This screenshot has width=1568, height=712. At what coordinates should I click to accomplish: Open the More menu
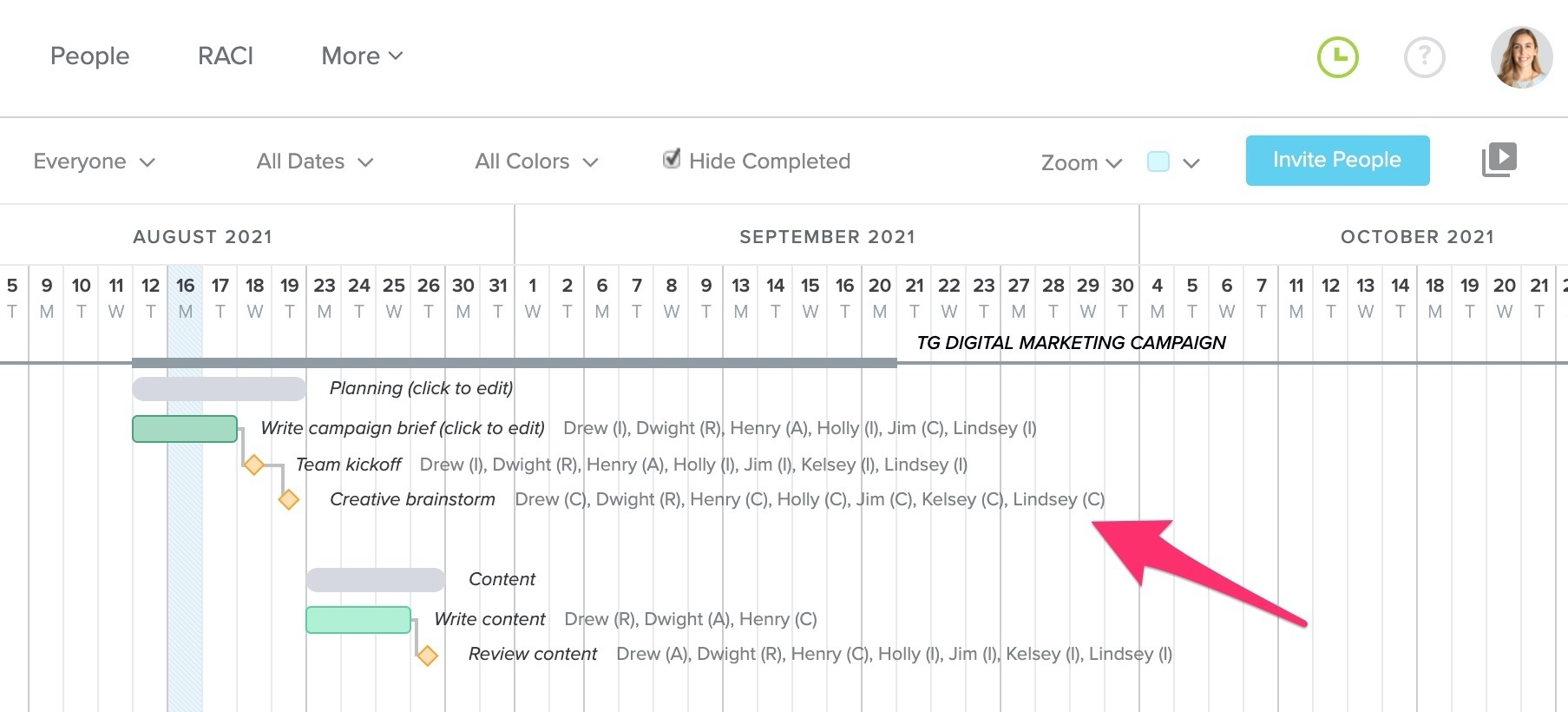361,56
